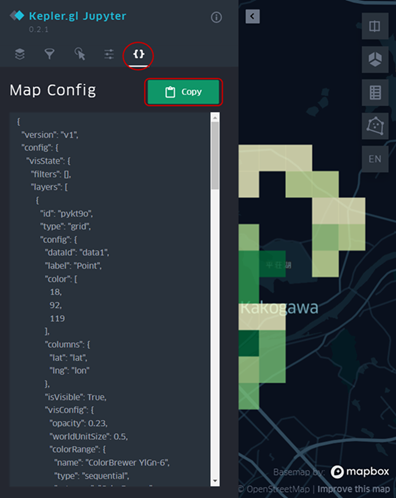396x498 pixels.
Task: Switch to dual map view
Action: pyautogui.click(x=375, y=26)
